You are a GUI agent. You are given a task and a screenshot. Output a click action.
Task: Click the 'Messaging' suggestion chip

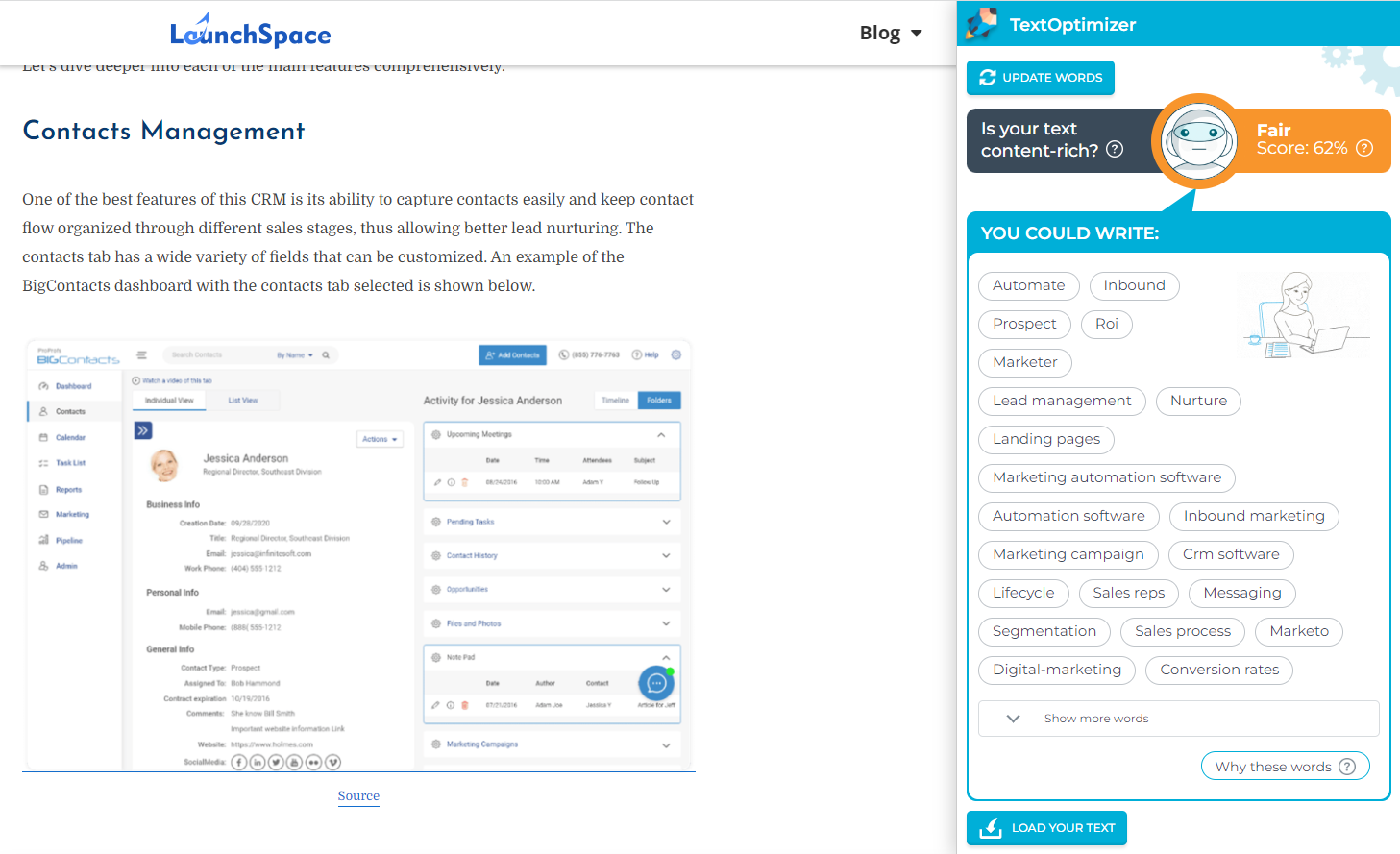(x=1242, y=593)
